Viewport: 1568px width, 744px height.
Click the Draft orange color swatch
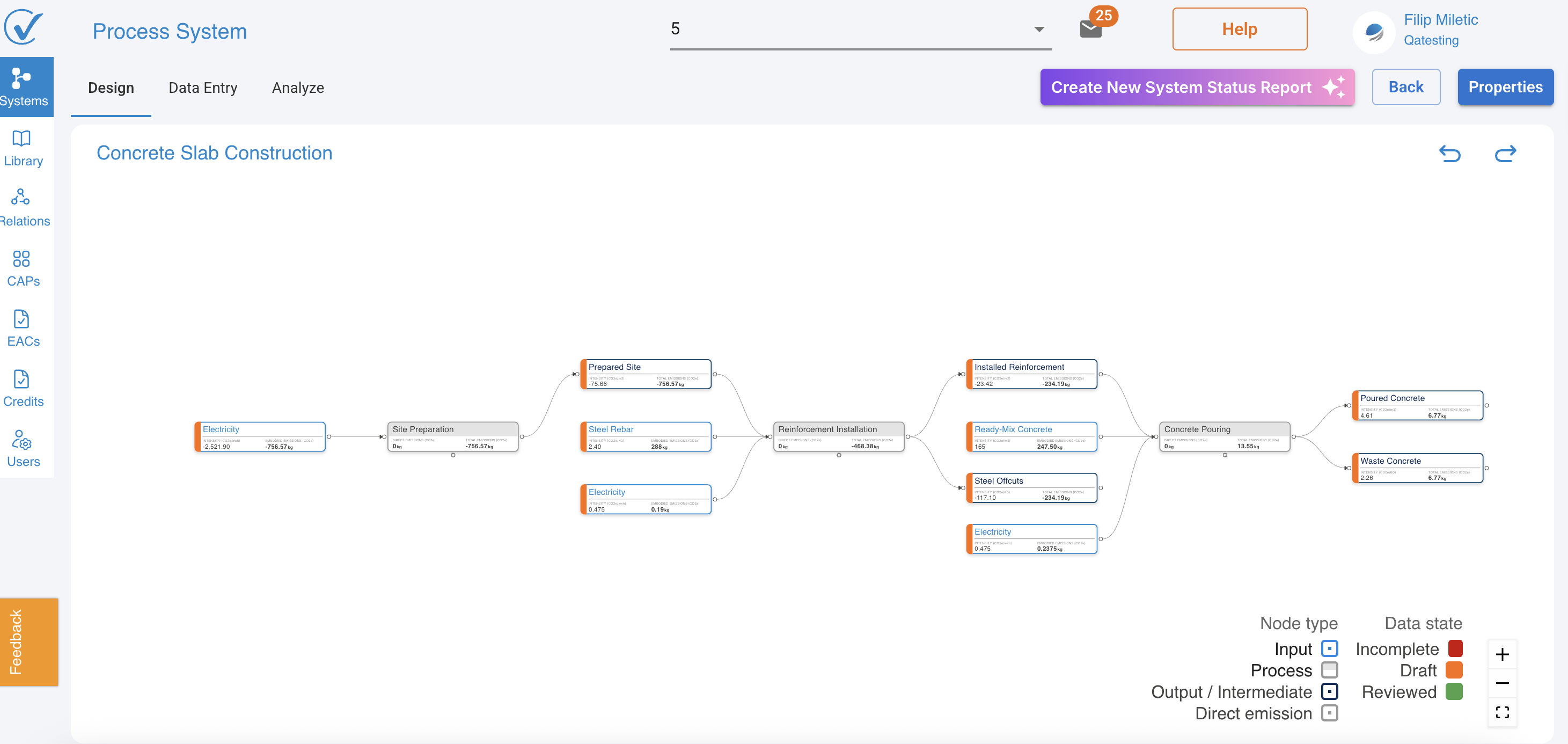tap(1454, 670)
